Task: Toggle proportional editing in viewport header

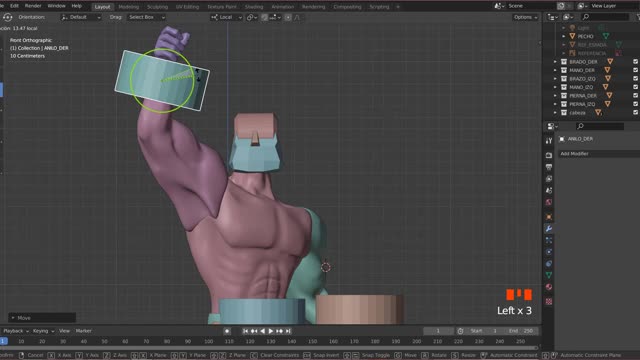Action: click(x=288, y=17)
